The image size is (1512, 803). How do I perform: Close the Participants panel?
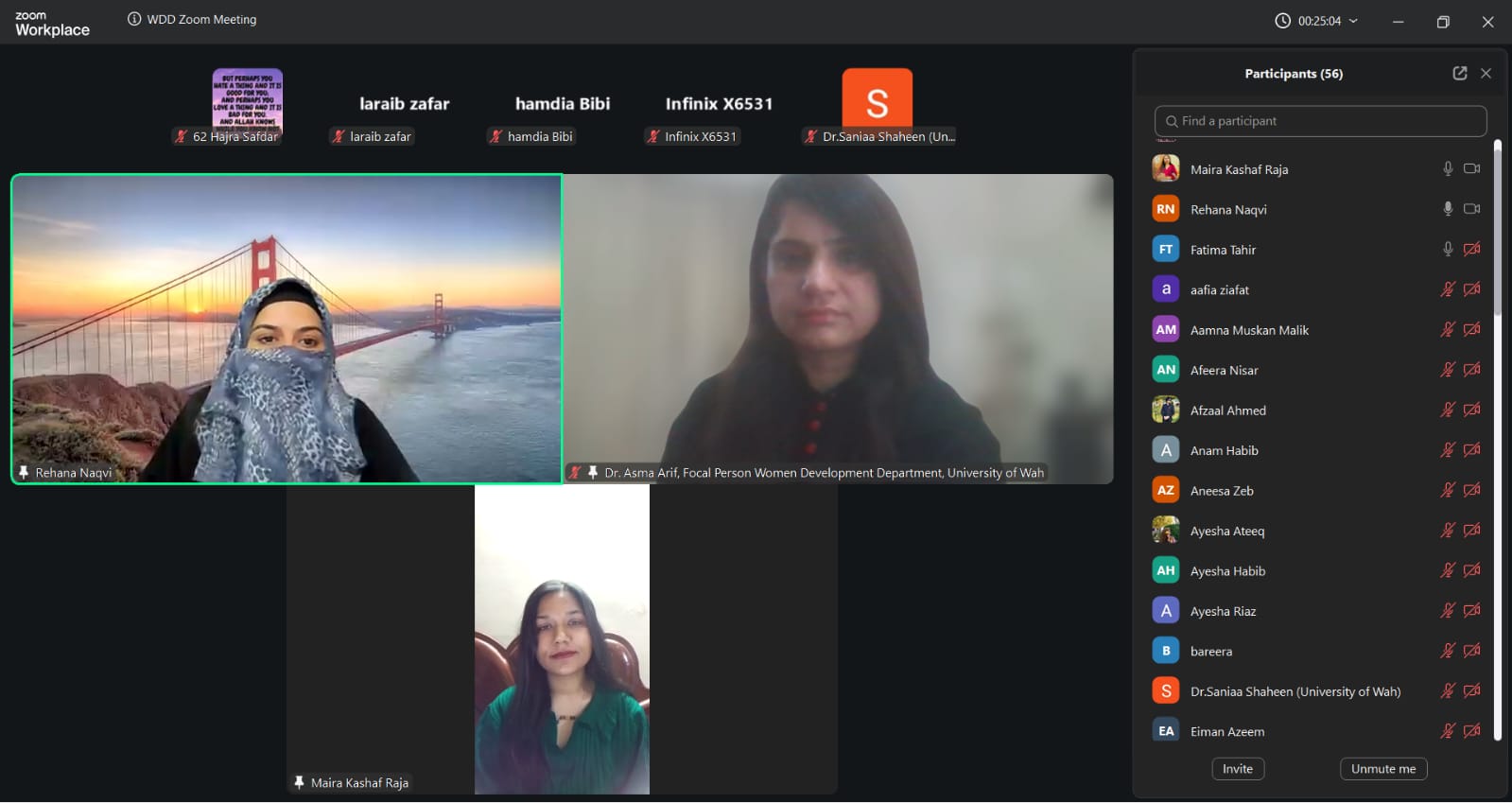point(1486,74)
